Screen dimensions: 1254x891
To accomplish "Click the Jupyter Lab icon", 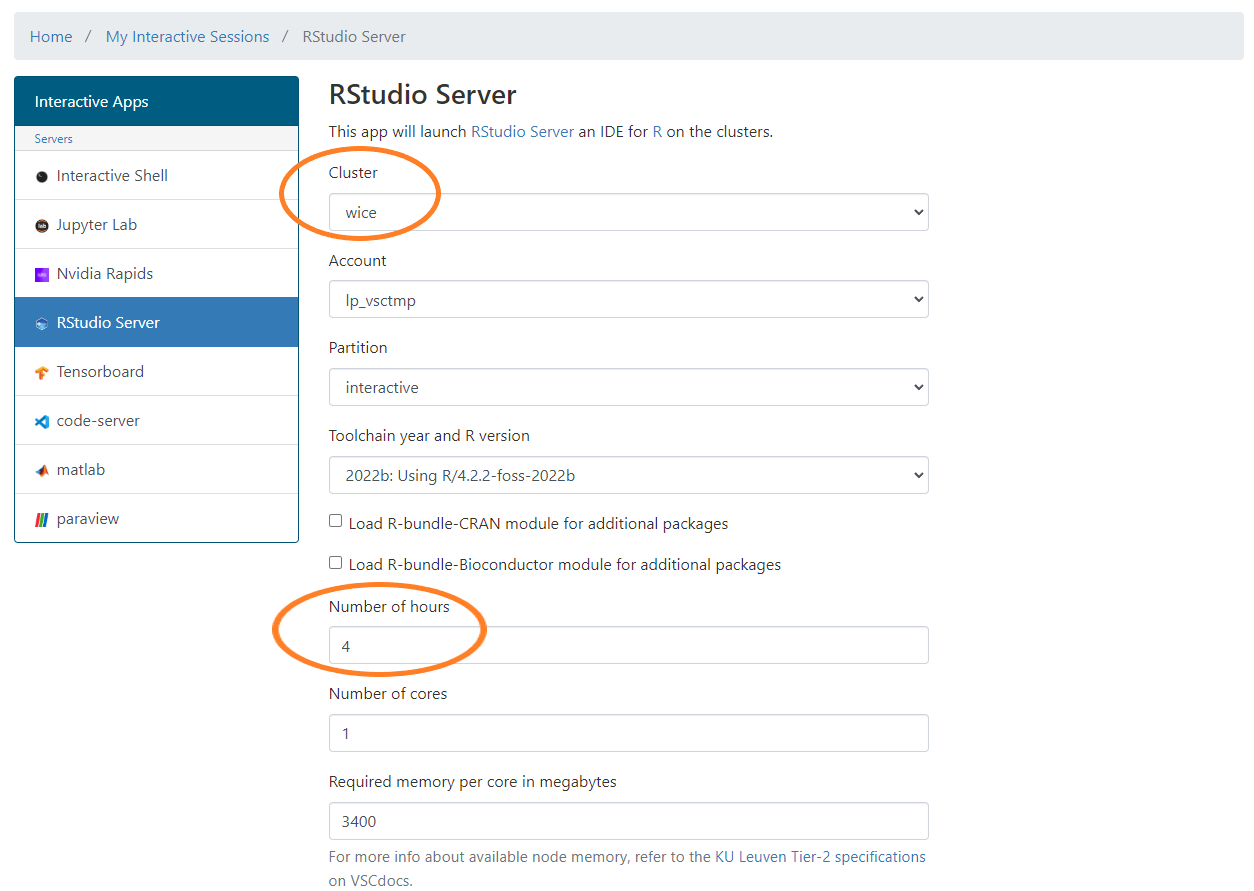I will [x=42, y=225].
